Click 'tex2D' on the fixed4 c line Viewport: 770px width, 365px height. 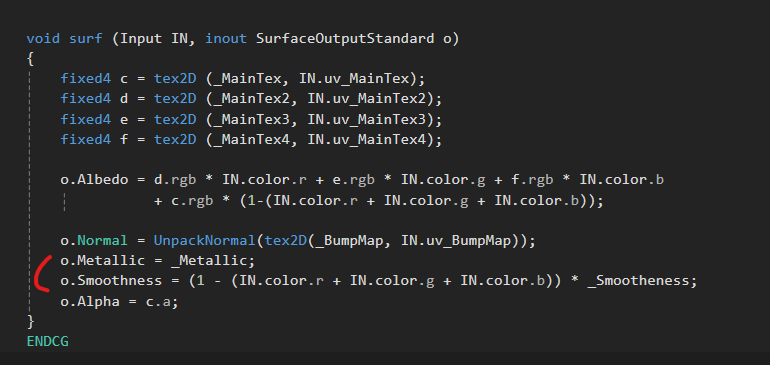pos(175,79)
